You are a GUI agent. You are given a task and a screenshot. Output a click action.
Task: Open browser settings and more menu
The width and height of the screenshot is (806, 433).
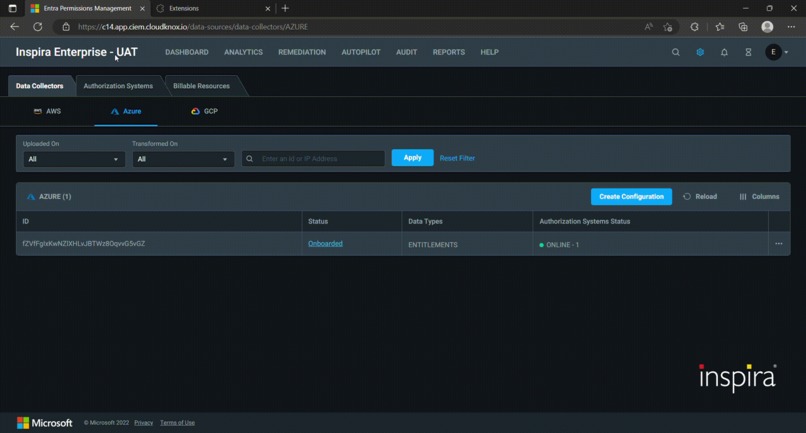791,27
